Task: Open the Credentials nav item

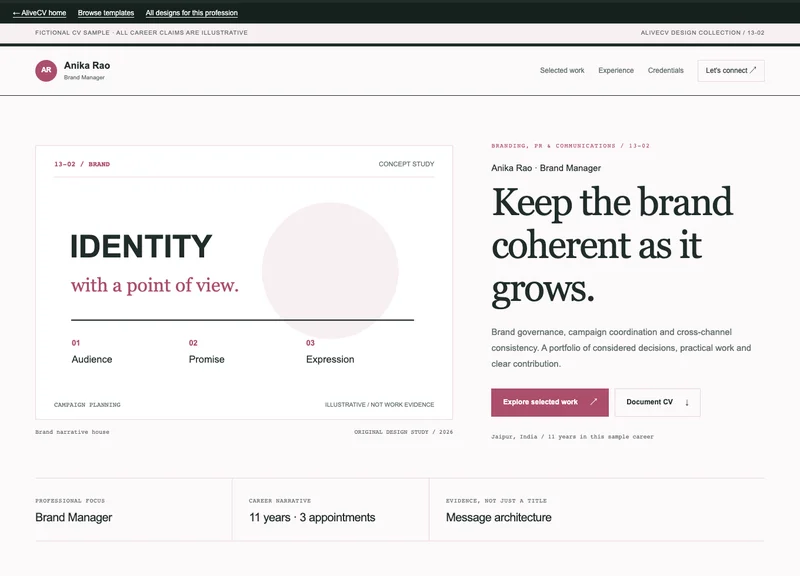Action: coord(665,70)
